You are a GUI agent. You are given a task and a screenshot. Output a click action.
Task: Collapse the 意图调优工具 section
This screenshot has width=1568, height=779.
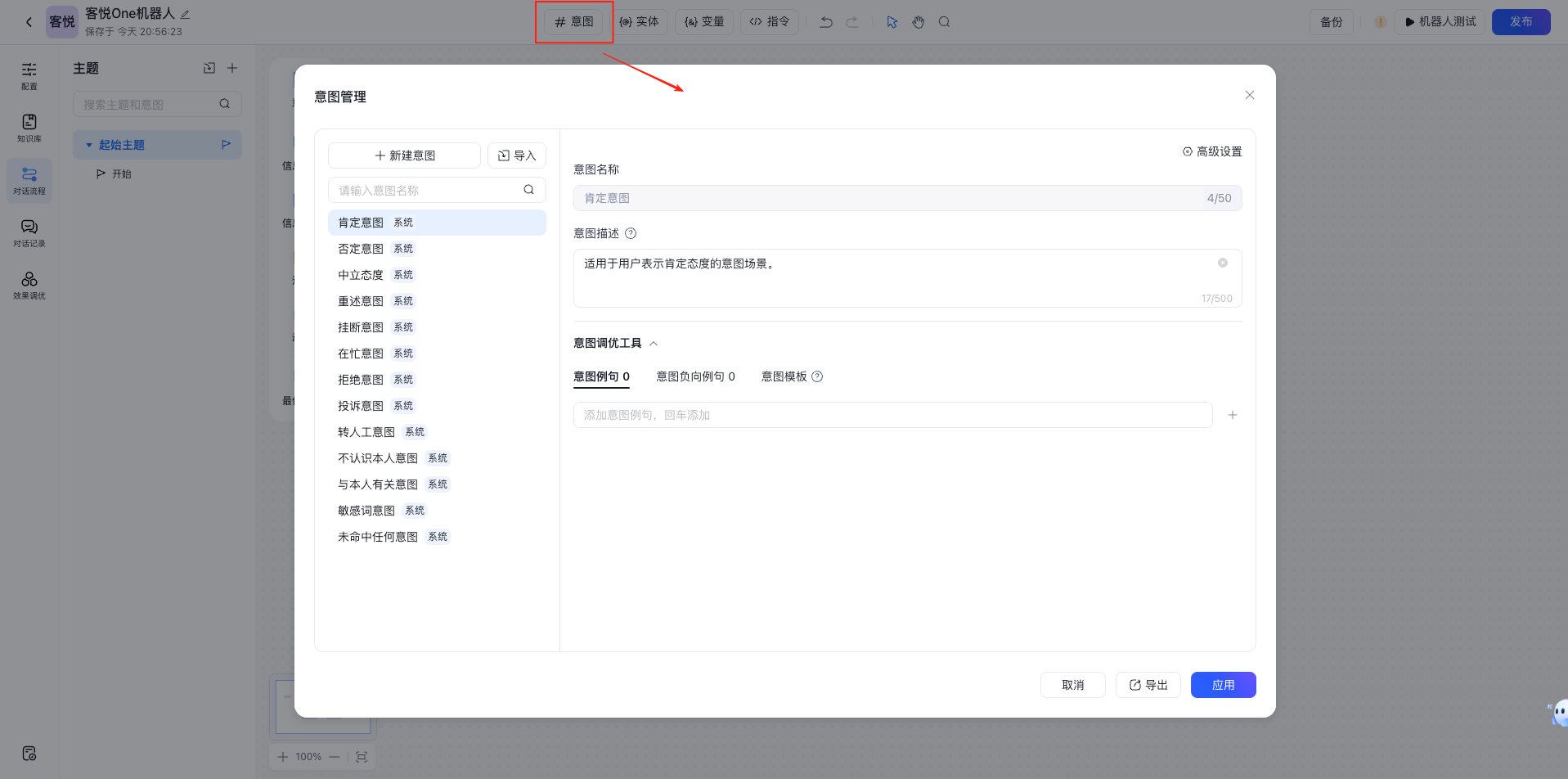[654, 344]
